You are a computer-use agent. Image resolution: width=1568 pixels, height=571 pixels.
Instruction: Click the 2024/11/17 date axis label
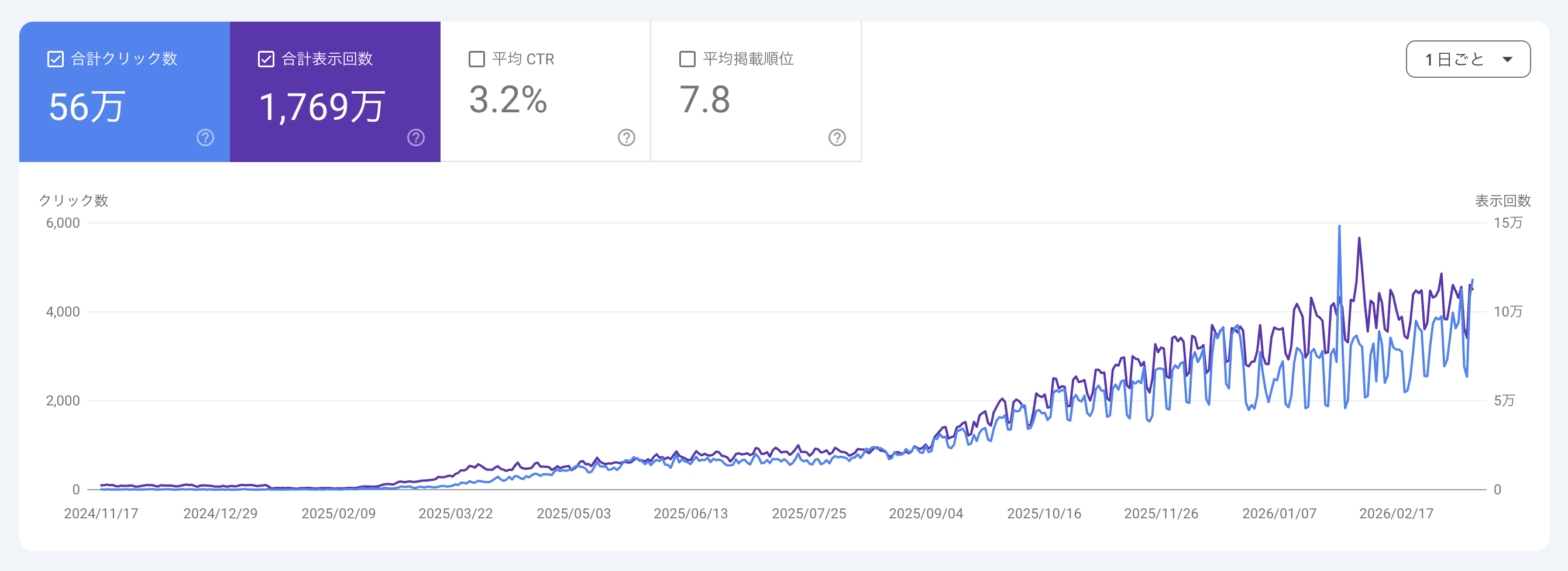tap(101, 514)
